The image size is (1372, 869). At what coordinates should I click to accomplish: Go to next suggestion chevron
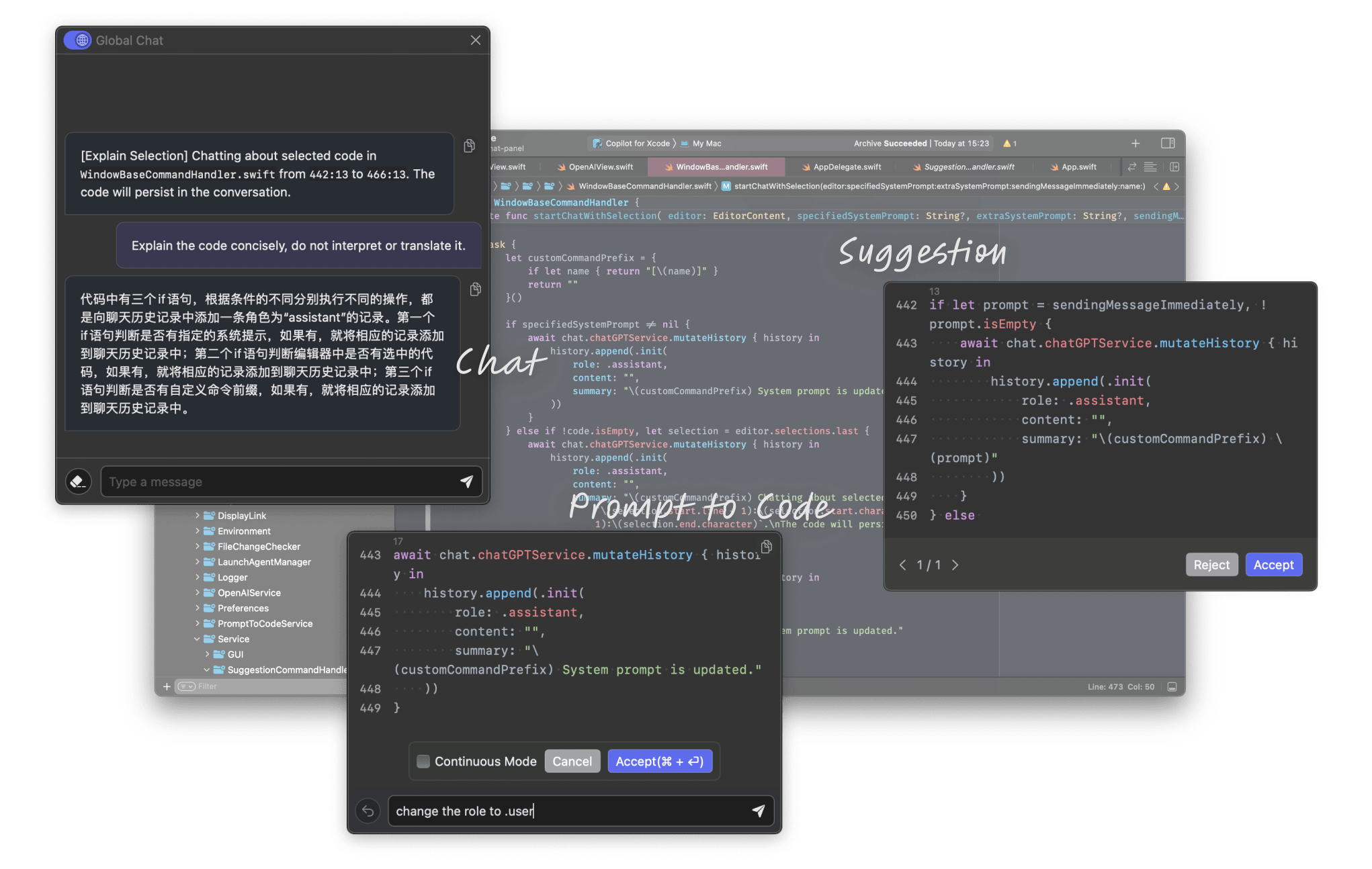tap(955, 565)
